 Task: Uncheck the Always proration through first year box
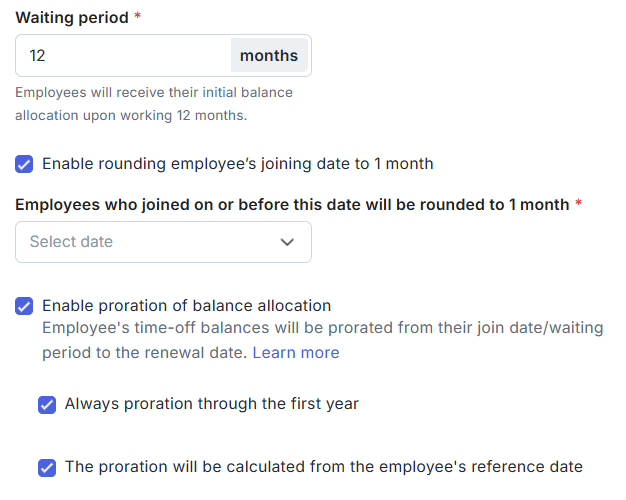pos(47,405)
